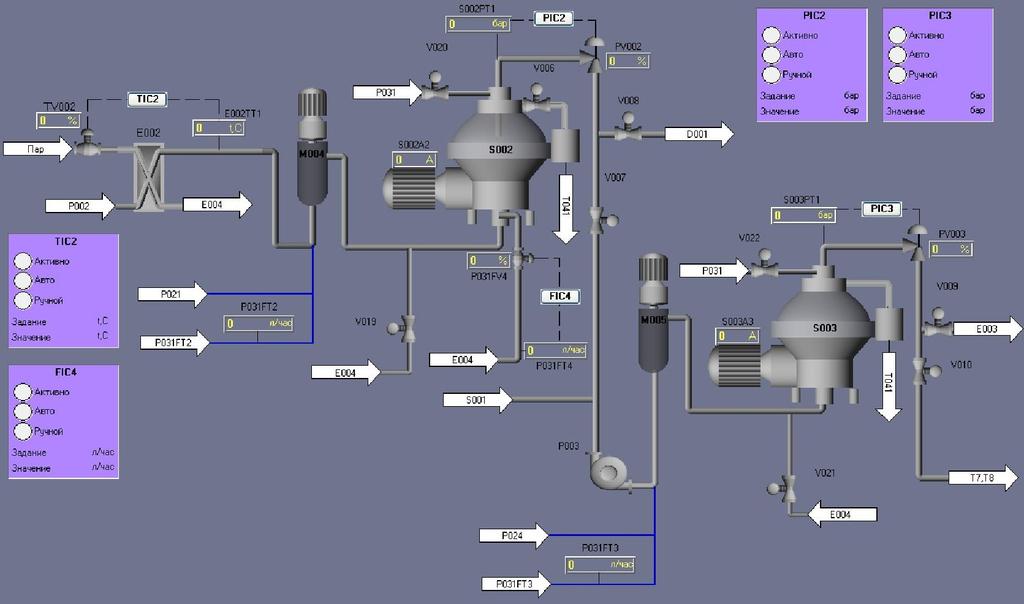
Task: Click the S001 arrow label
Action: click(x=477, y=400)
